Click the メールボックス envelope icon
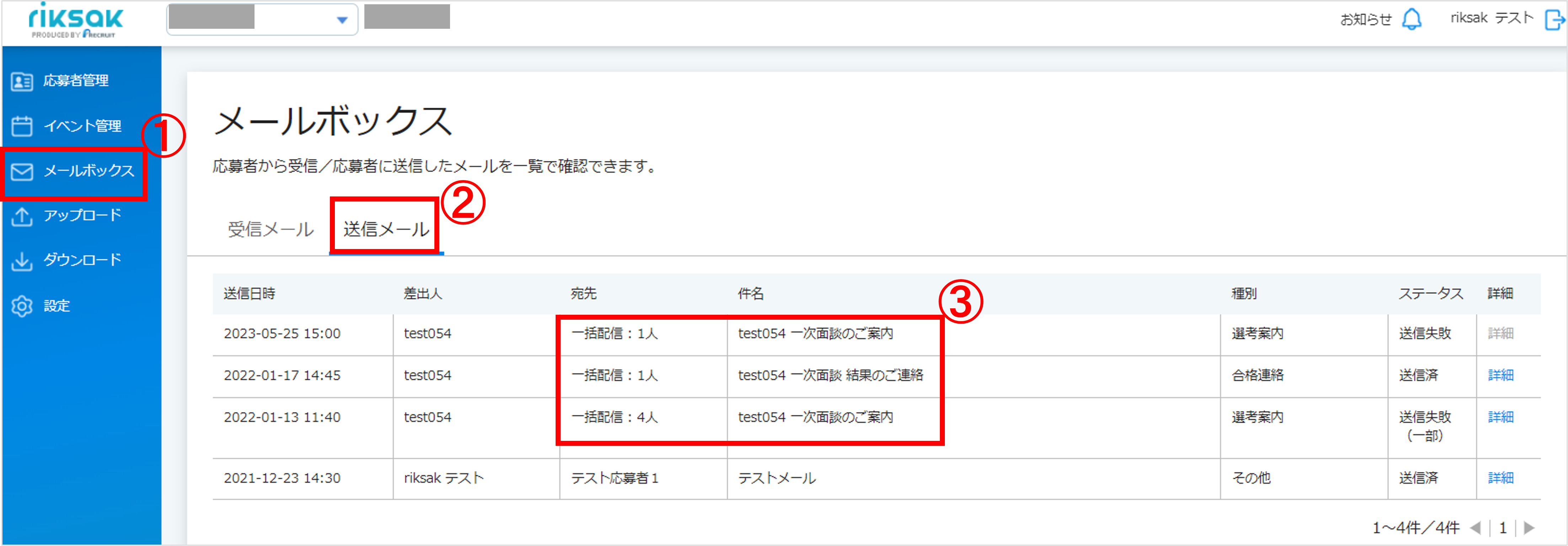 22,172
